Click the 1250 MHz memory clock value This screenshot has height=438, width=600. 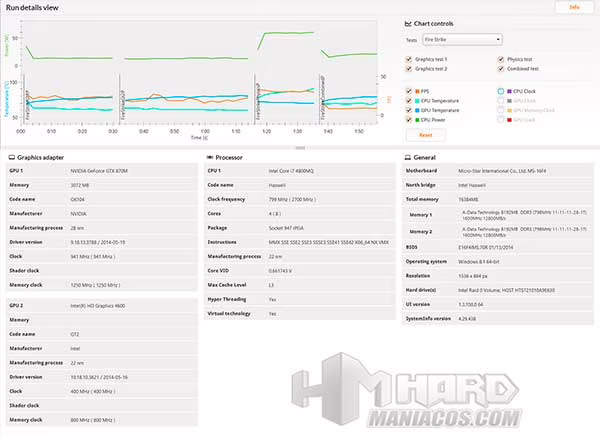[95, 285]
